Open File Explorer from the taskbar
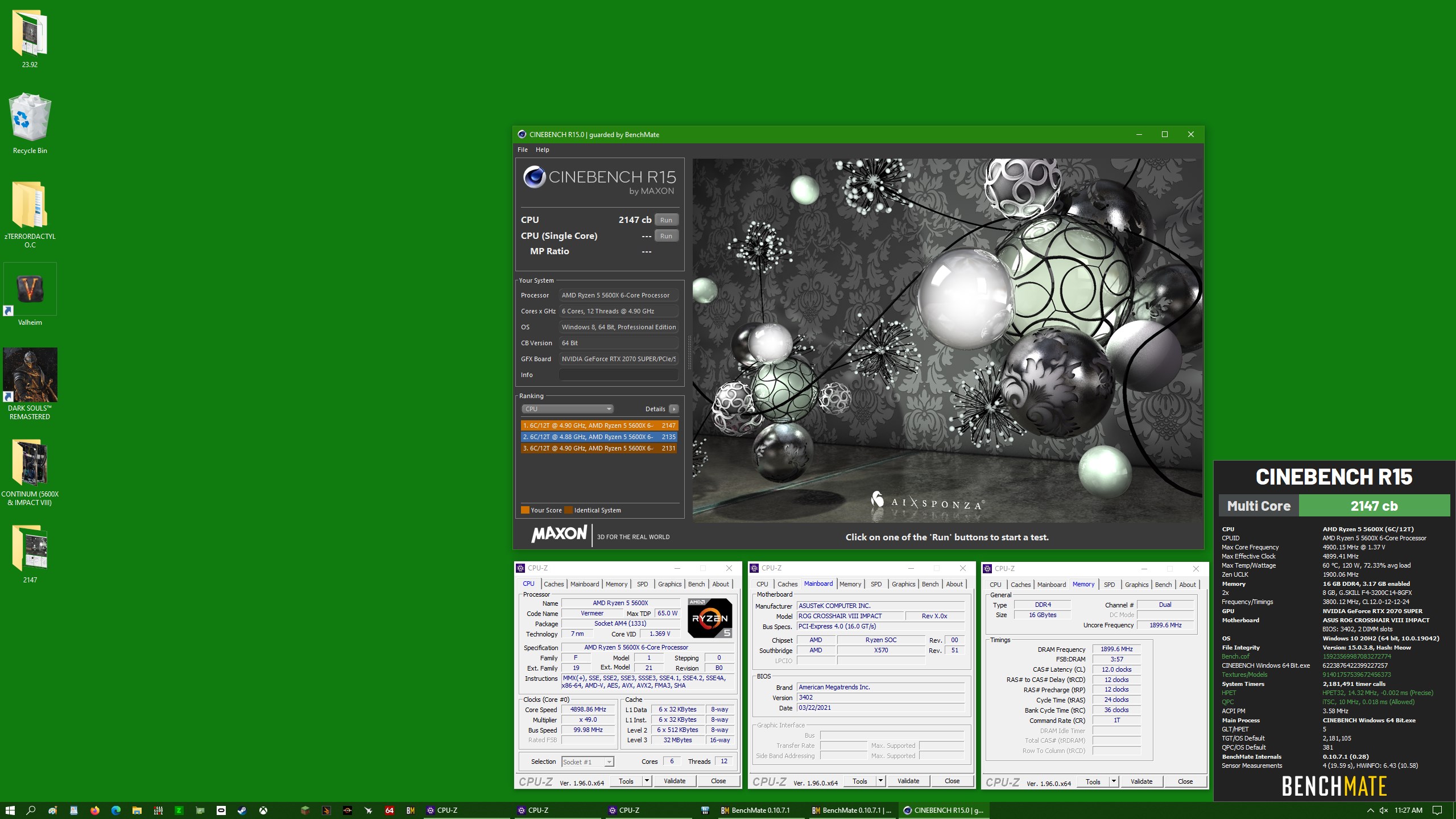This screenshot has width=1456, height=819. click(136, 810)
